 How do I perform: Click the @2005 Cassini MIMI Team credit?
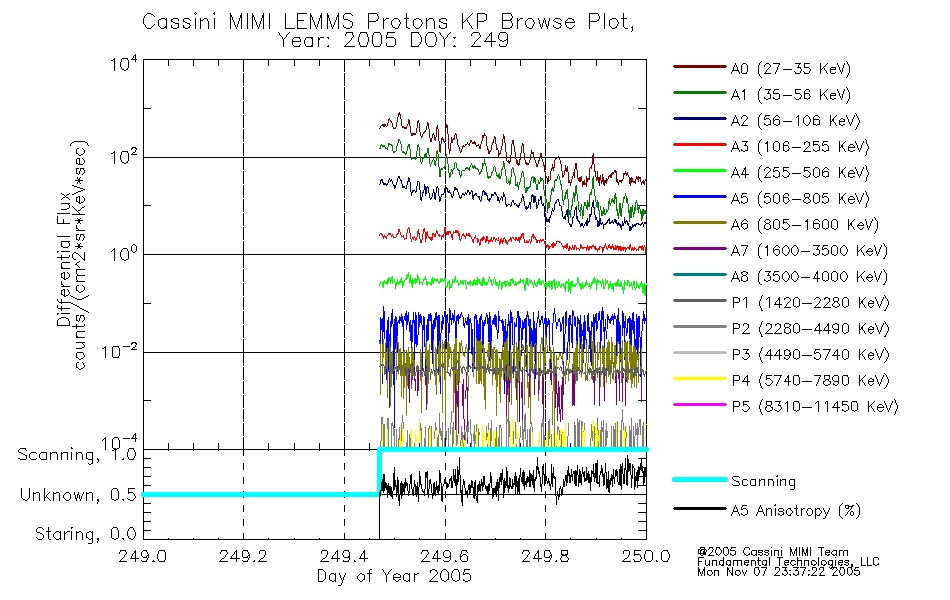tap(773, 552)
